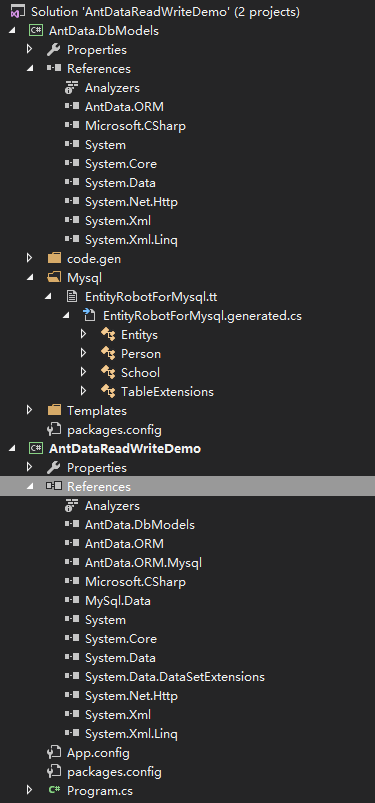This screenshot has width=375, height=803.
Task: Expand Properties under AntDataReadWriteDemo
Action: [29, 467]
